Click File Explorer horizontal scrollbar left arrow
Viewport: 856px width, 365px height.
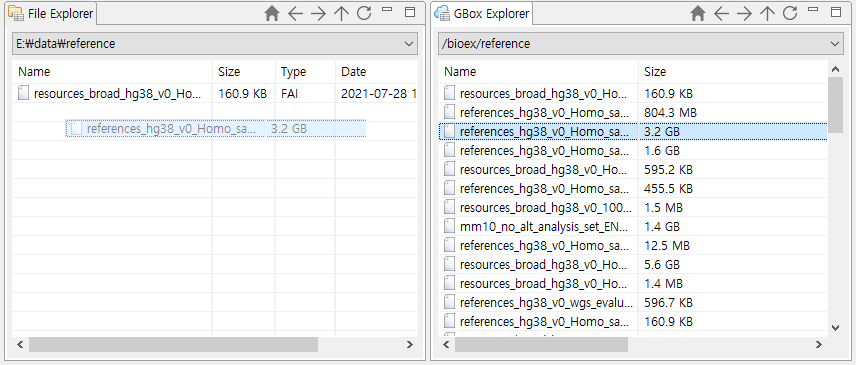point(20,344)
